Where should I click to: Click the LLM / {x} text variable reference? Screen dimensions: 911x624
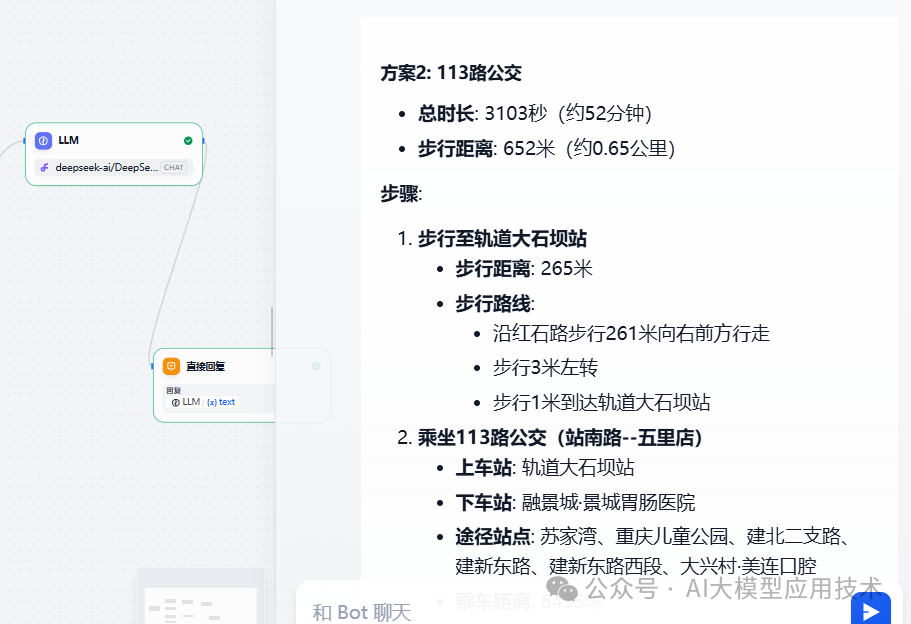(x=200, y=402)
